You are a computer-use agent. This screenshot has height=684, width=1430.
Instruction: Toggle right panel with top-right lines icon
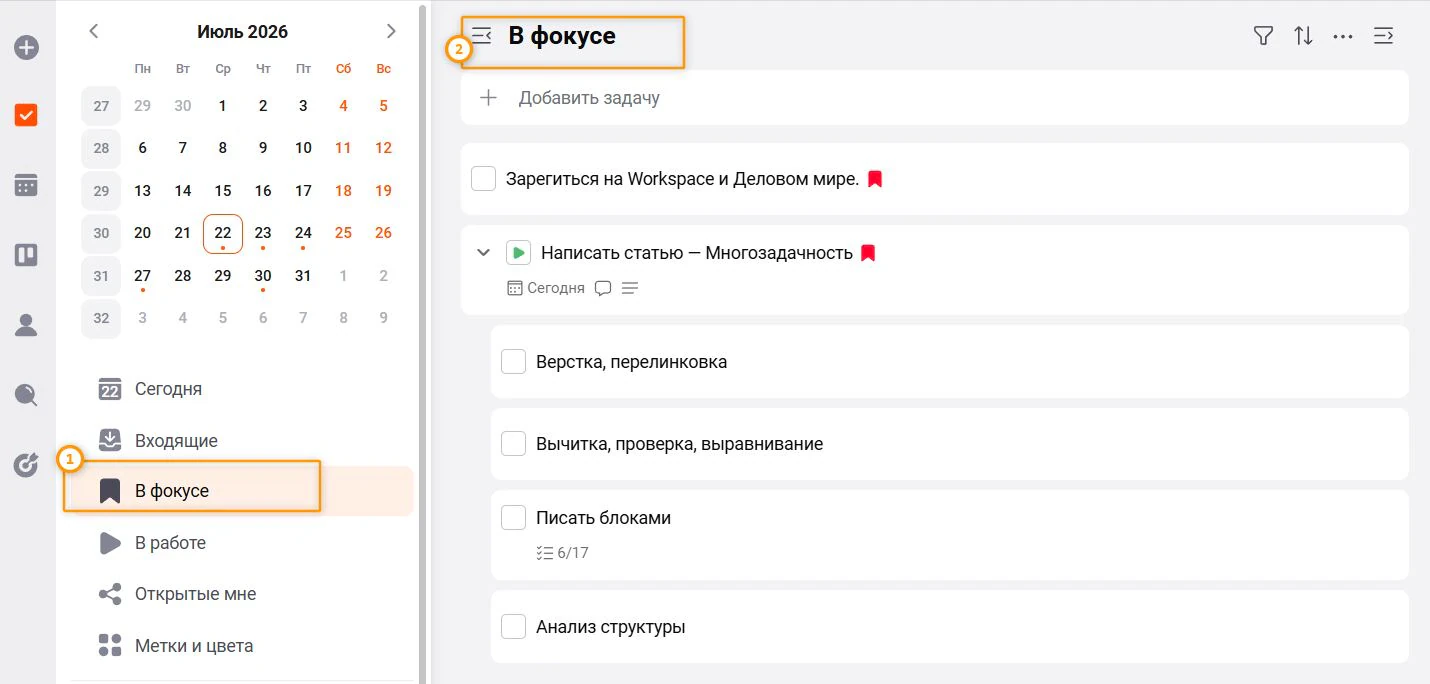coord(1384,36)
